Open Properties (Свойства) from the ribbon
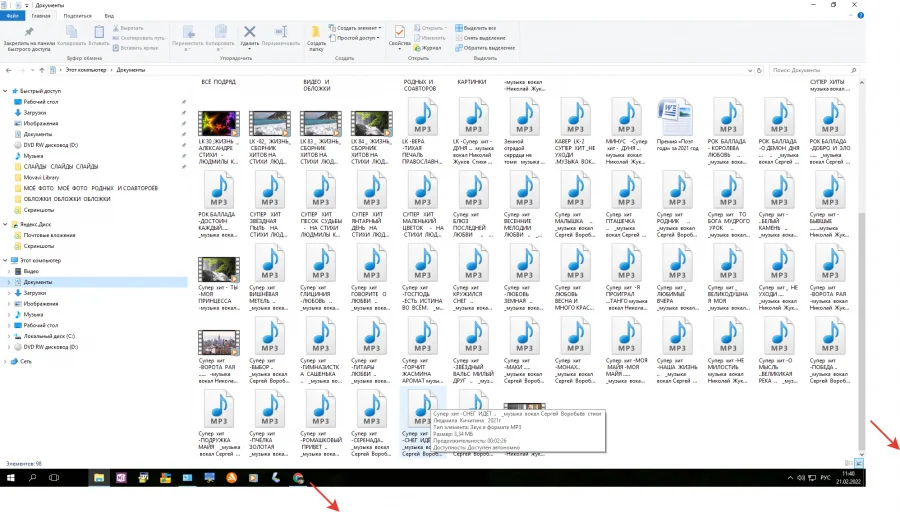Screen dimensions: 900x512 (x=399, y=34)
